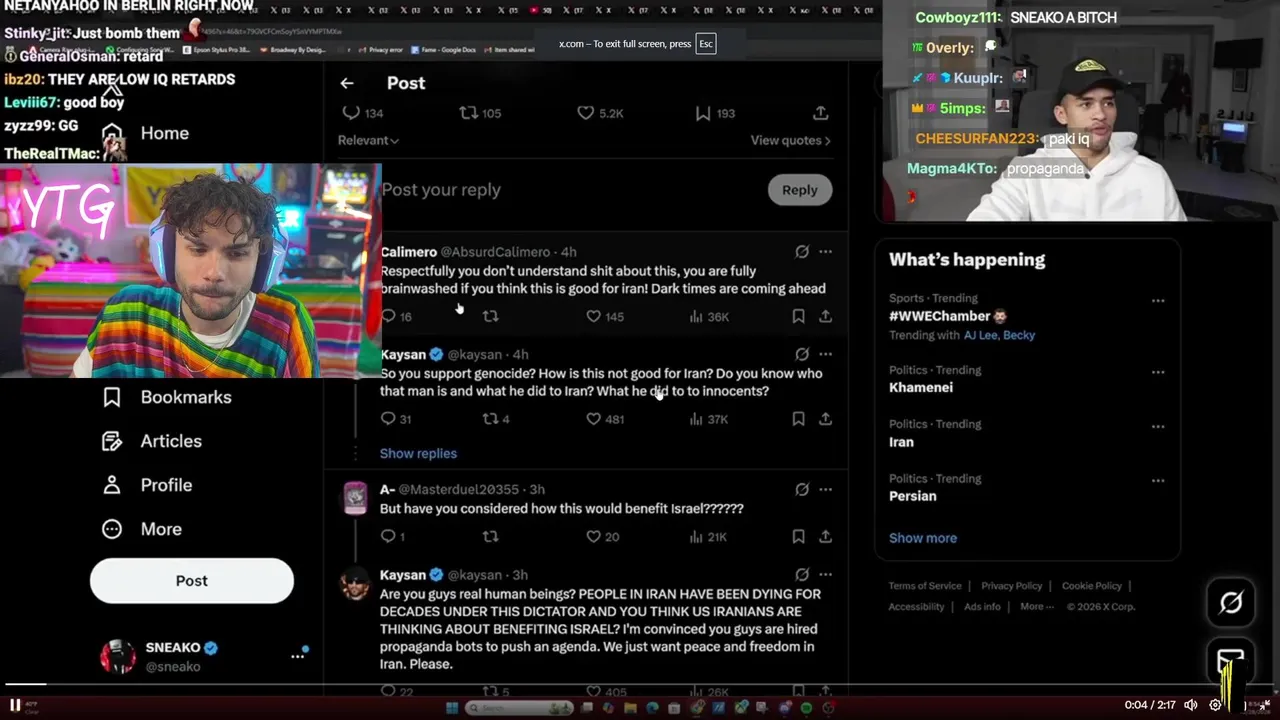Open more options for Khamenei trend
This screenshot has width=1280, height=720.
coord(1158,372)
